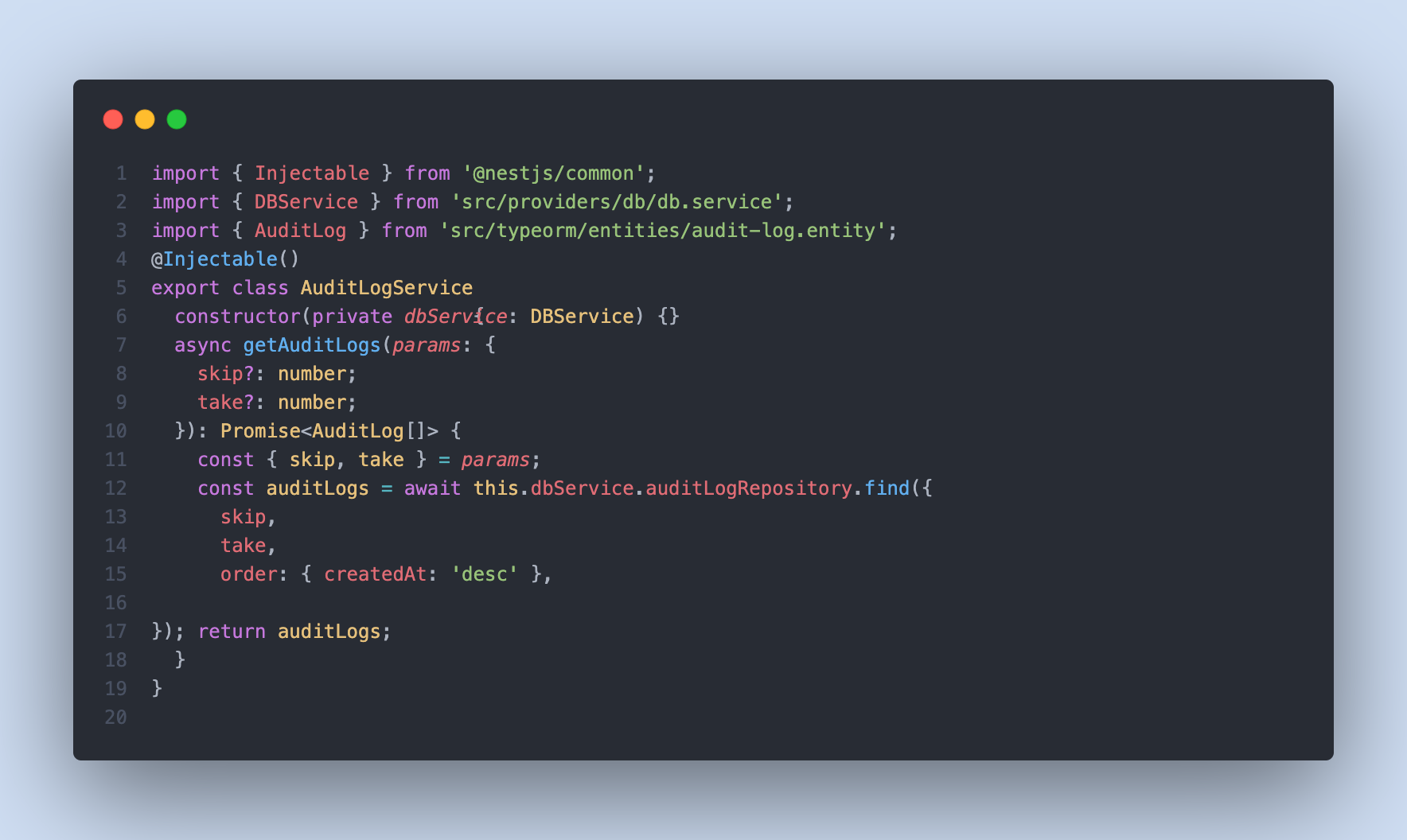This screenshot has height=840, width=1407.
Task: Click the constructor keyword on line 6
Action: (238, 317)
